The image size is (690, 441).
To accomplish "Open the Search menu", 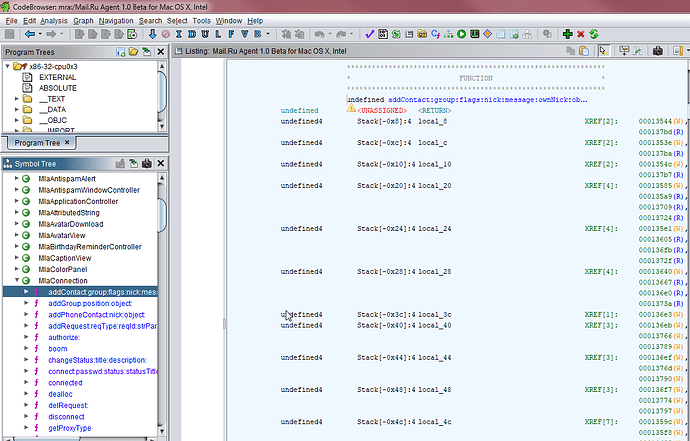I will point(150,21).
